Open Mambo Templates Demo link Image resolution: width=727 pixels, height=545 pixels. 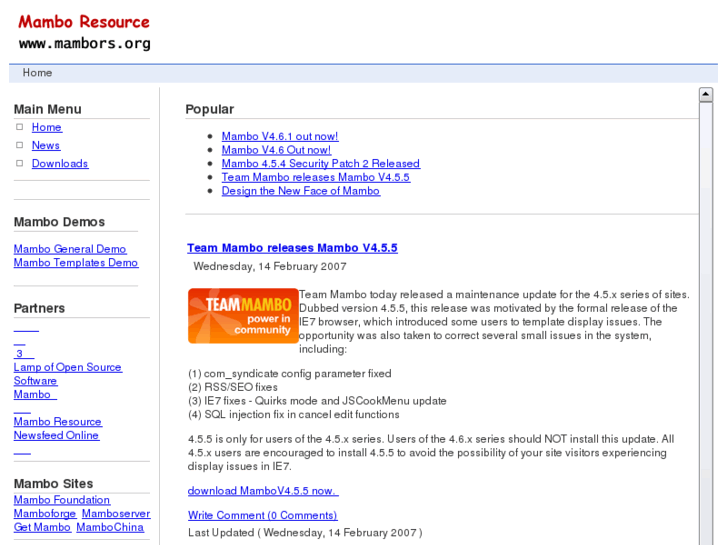pos(76,263)
